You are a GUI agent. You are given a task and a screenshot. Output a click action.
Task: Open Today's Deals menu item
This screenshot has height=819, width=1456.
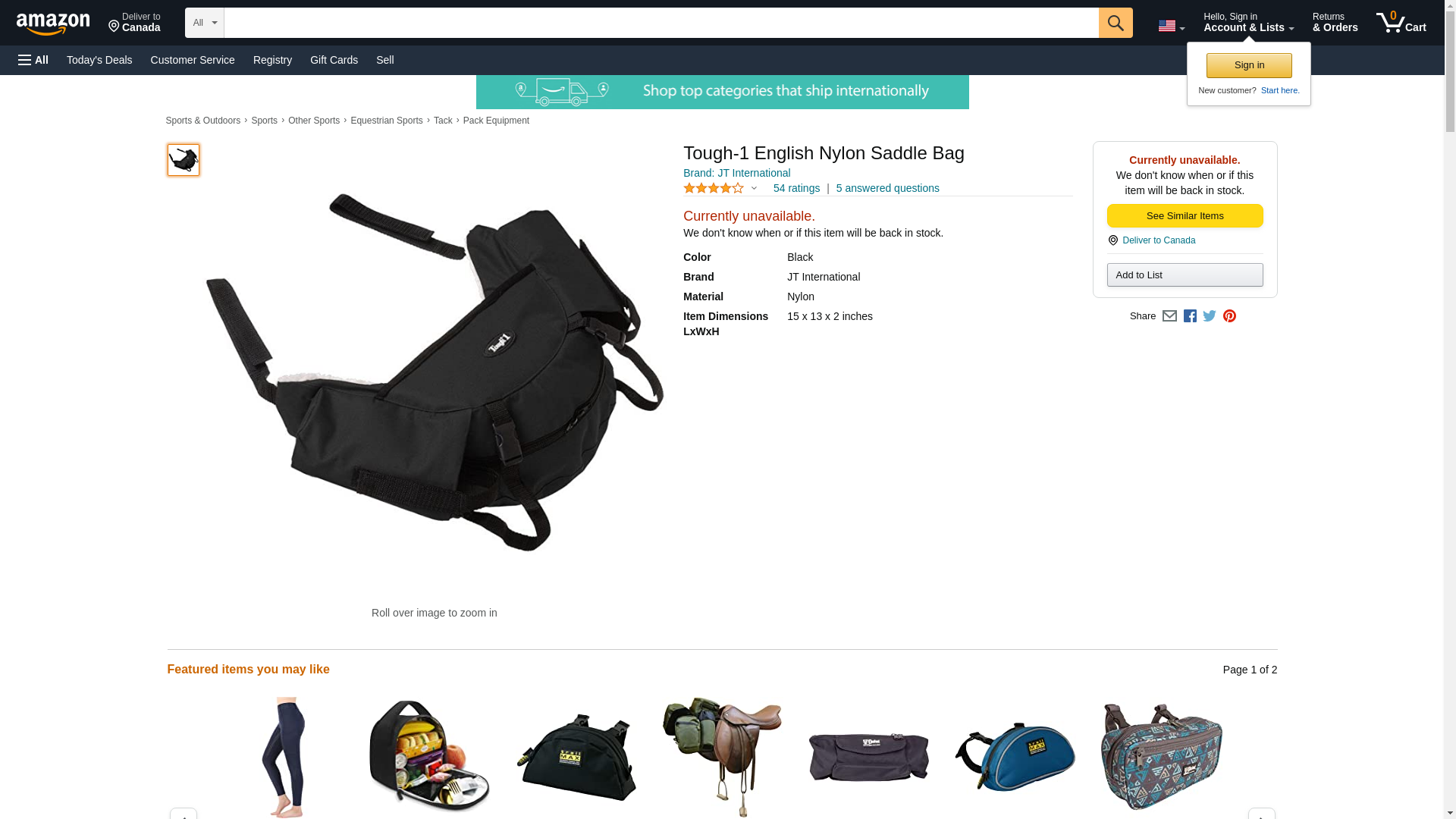(99, 60)
